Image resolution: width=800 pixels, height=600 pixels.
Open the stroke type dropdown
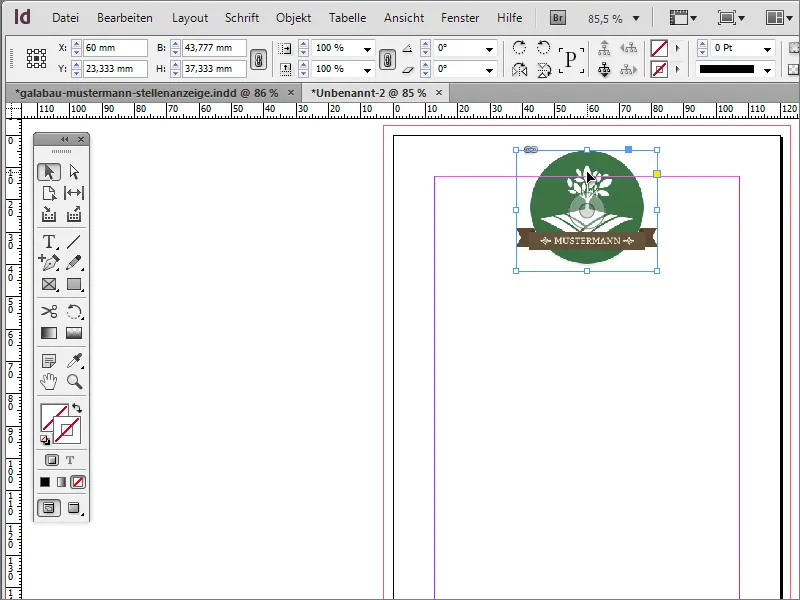(767, 70)
